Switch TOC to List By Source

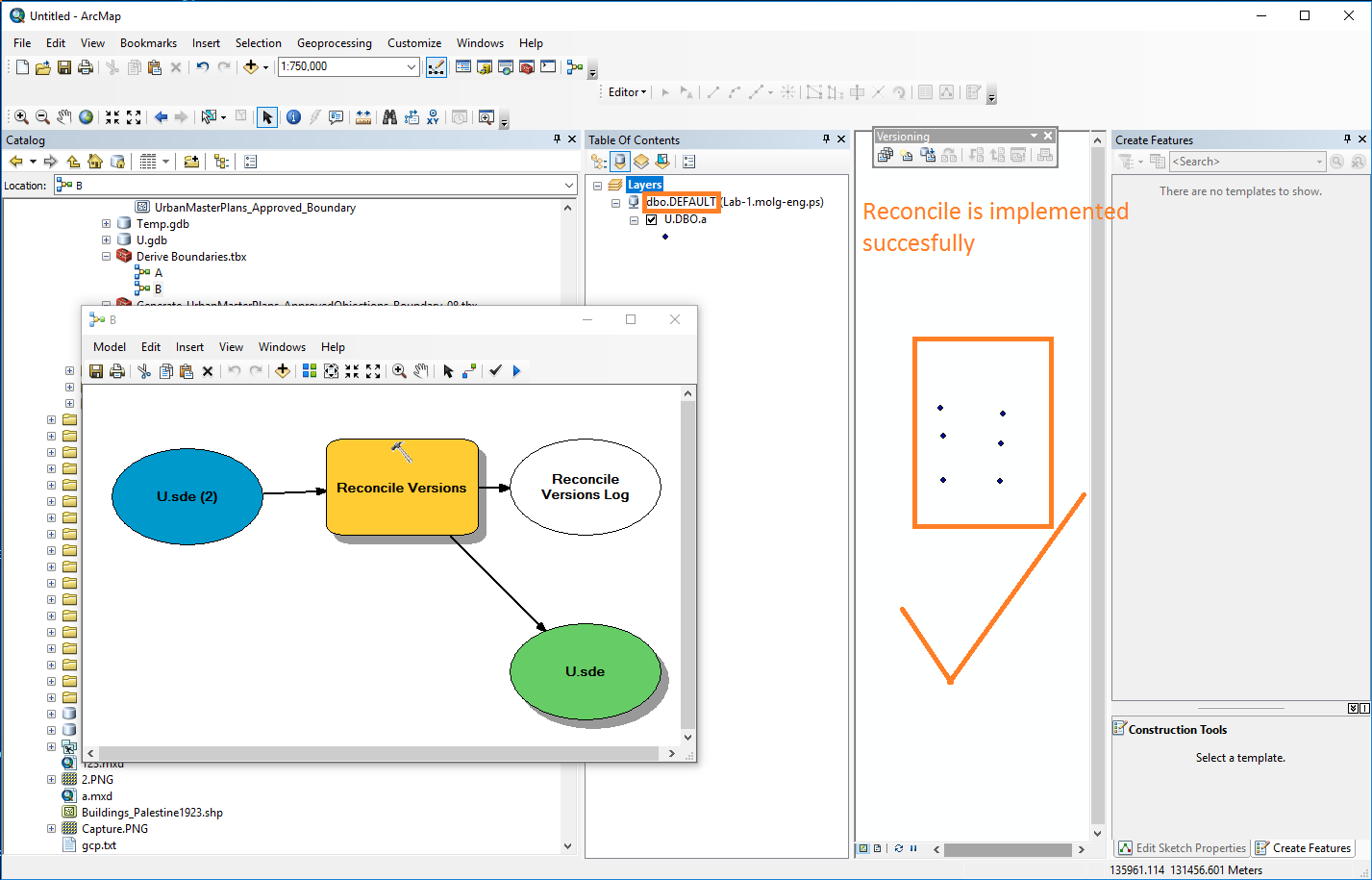click(x=620, y=162)
